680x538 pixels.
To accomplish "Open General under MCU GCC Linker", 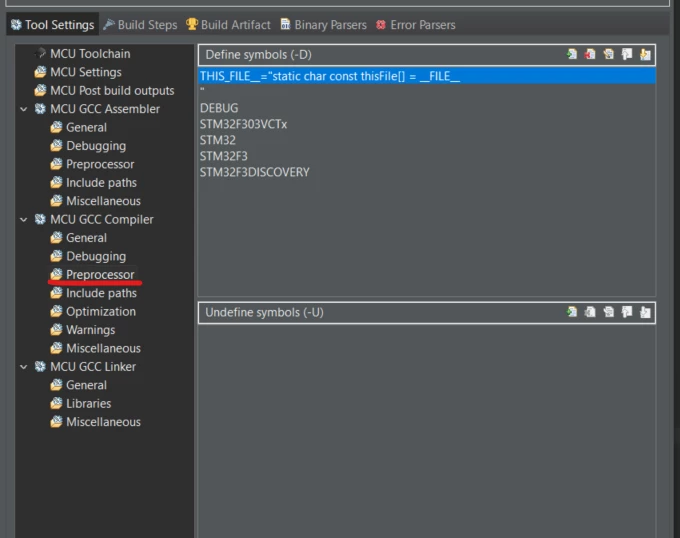I will tap(86, 385).
